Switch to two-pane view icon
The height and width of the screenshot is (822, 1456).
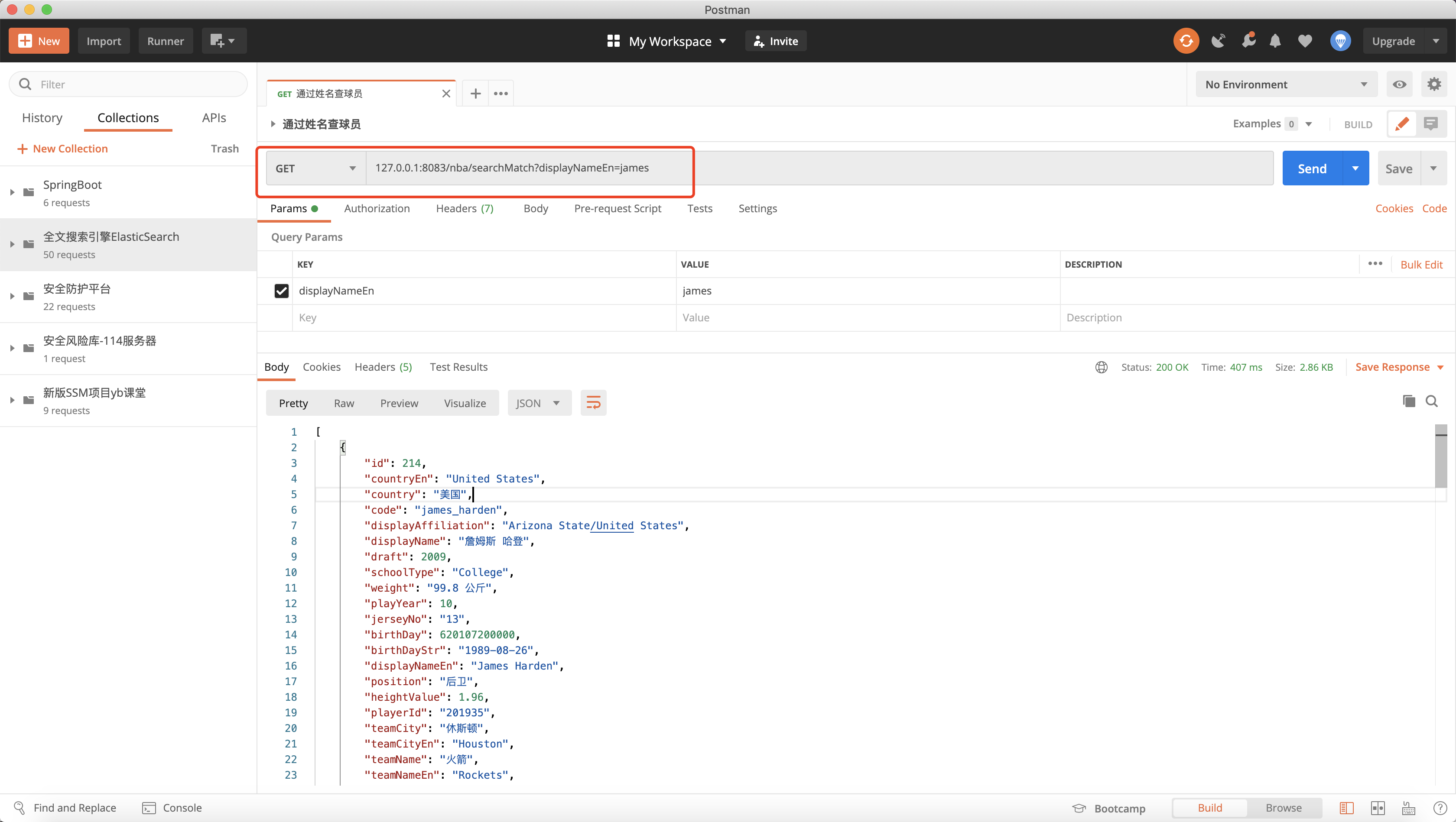coord(1378,809)
